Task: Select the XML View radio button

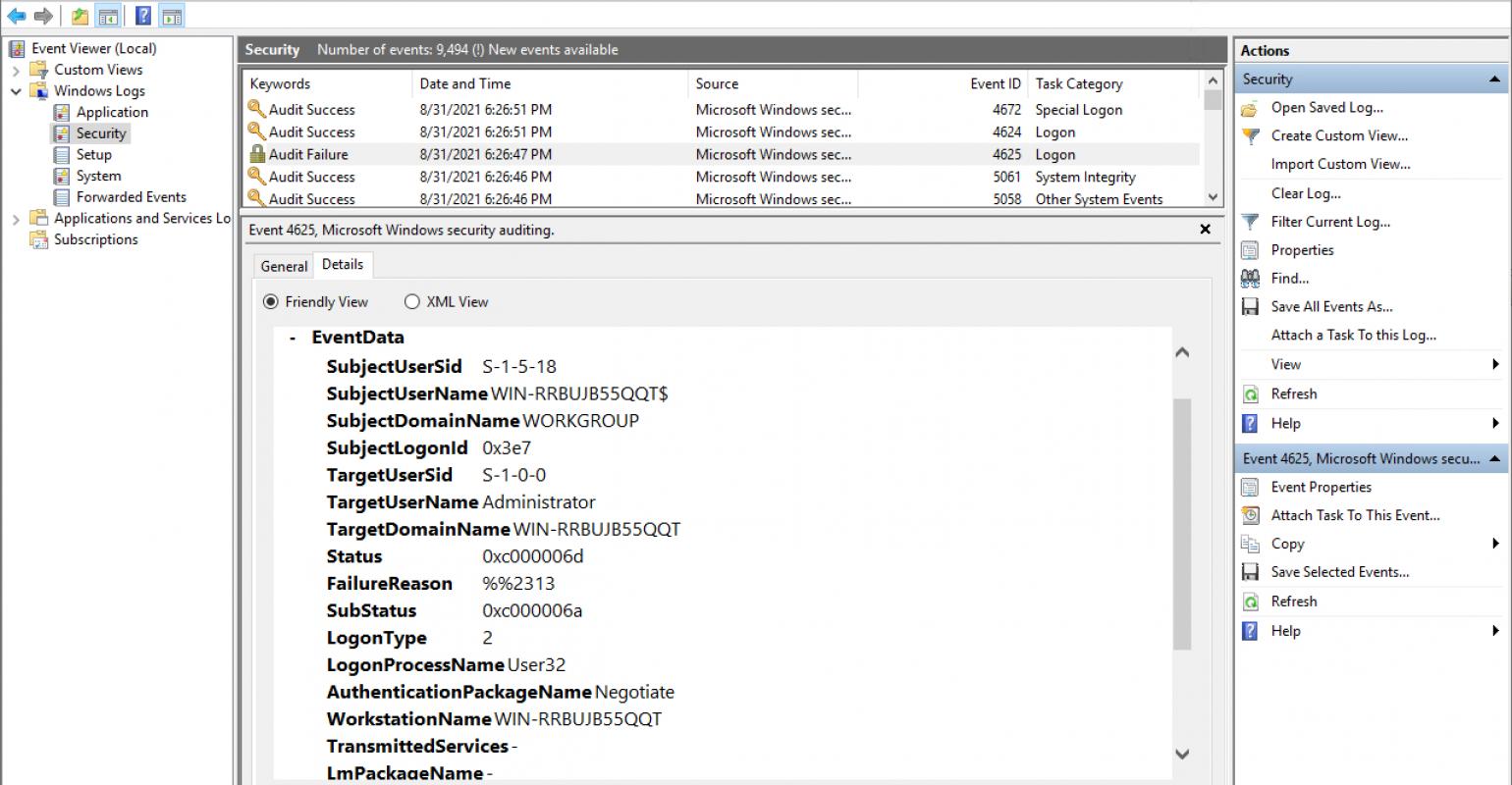Action: [412, 302]
